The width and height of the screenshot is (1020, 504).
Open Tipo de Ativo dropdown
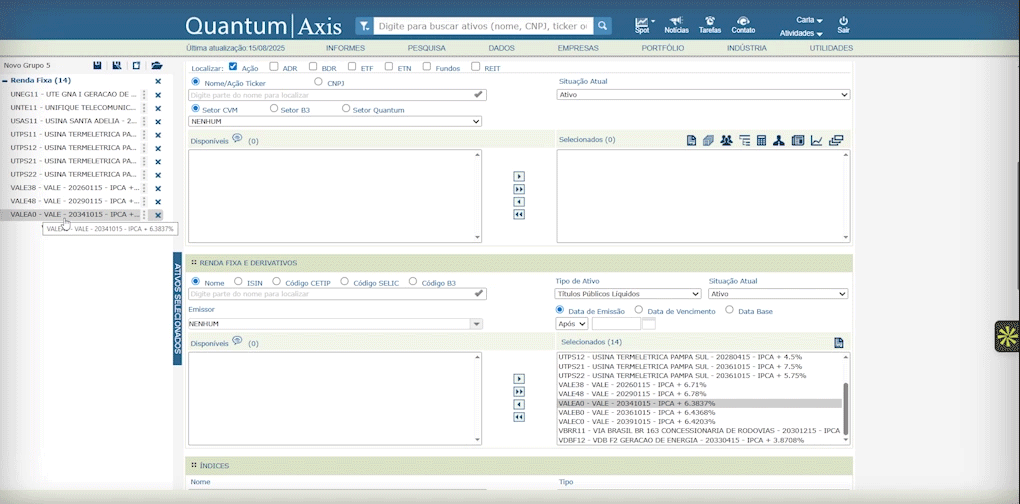pyautogui.click(x=627, y=294)
